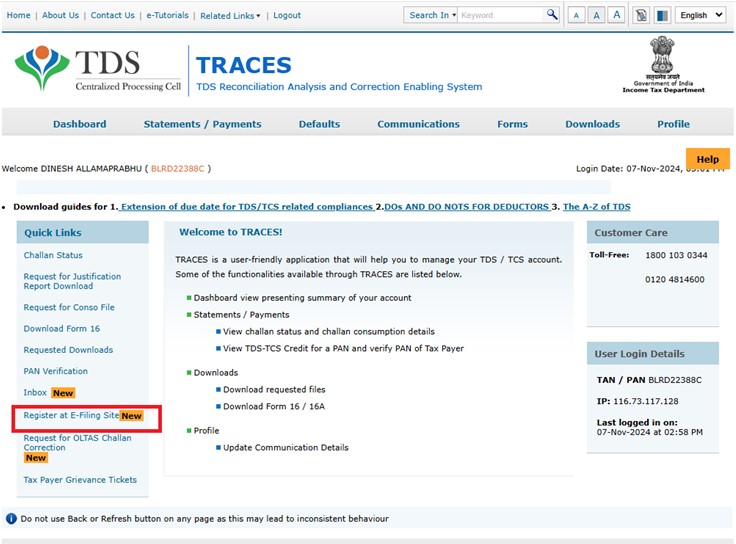Open the Profile menu
This screenshot has height=544, width=736.
673,124
